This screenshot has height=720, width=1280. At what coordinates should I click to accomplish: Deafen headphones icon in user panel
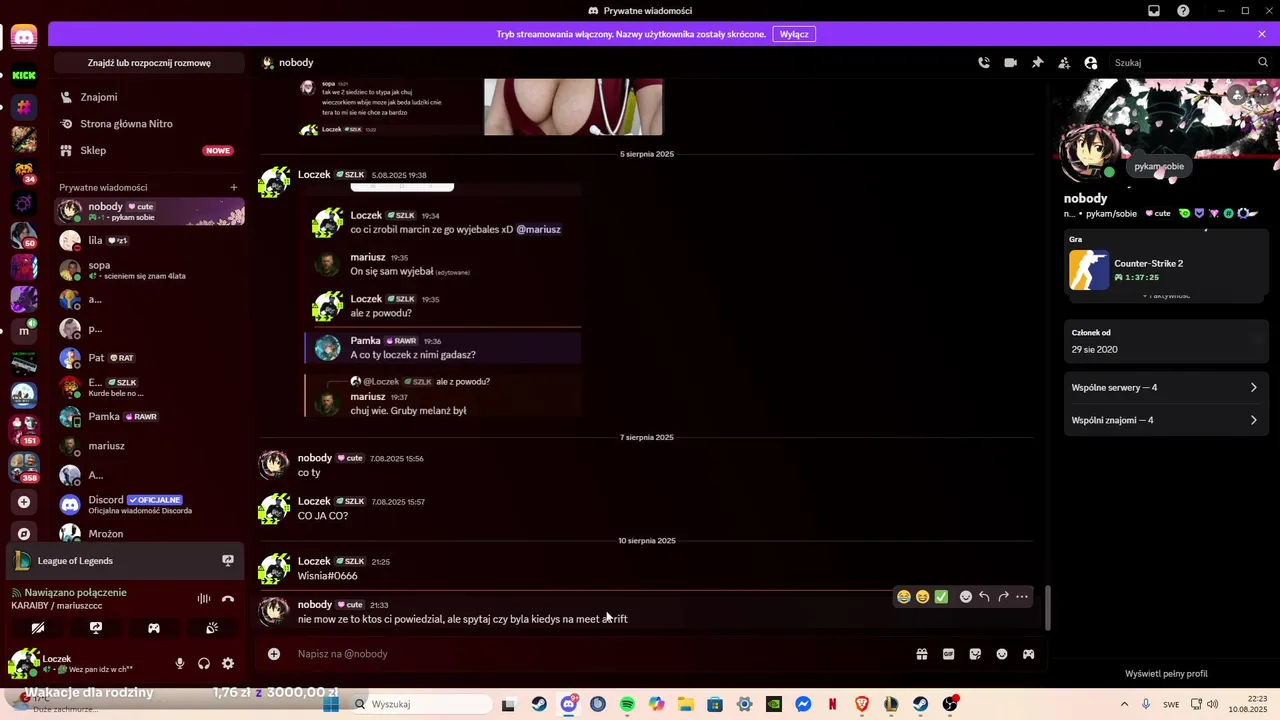[x=204, y=663]
